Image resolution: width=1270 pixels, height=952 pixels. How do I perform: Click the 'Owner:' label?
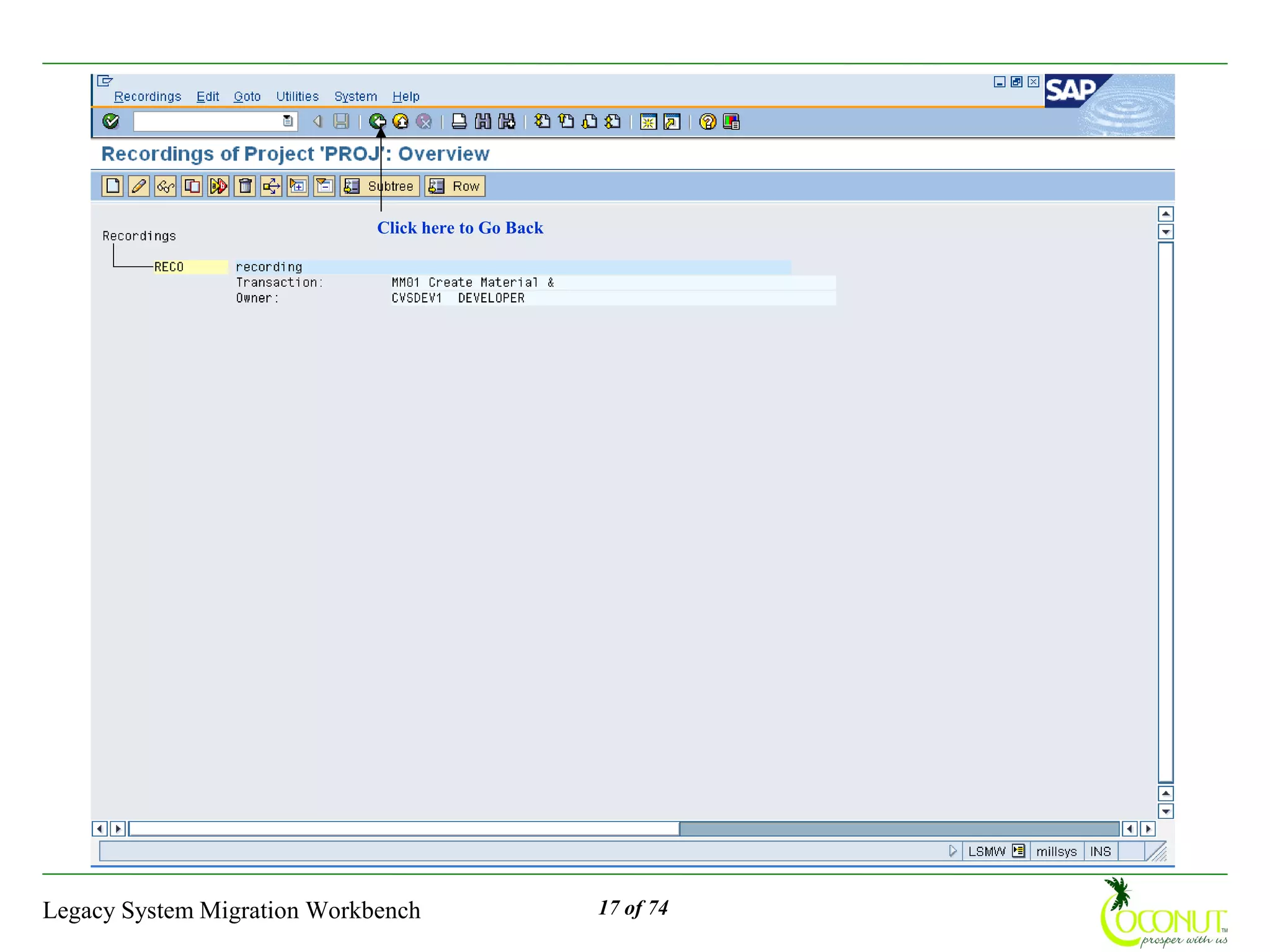[257, 298]
